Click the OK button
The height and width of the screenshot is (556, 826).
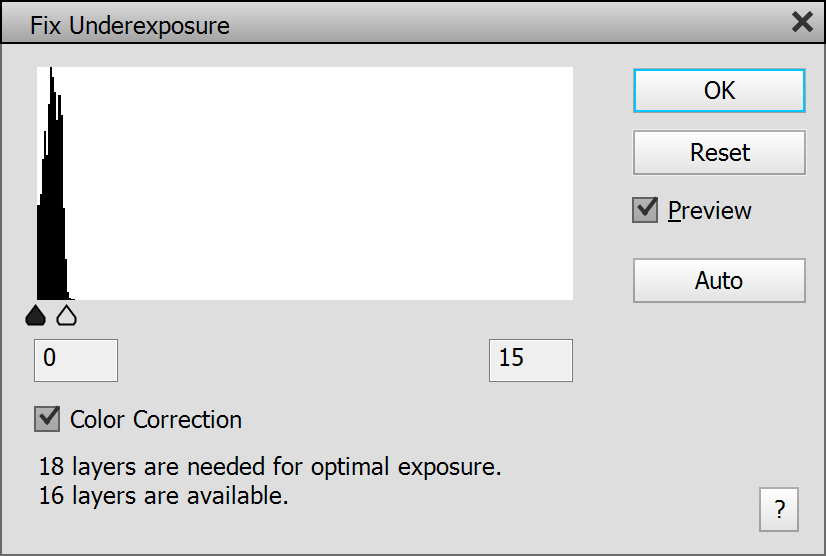click(x=719, y=91)
